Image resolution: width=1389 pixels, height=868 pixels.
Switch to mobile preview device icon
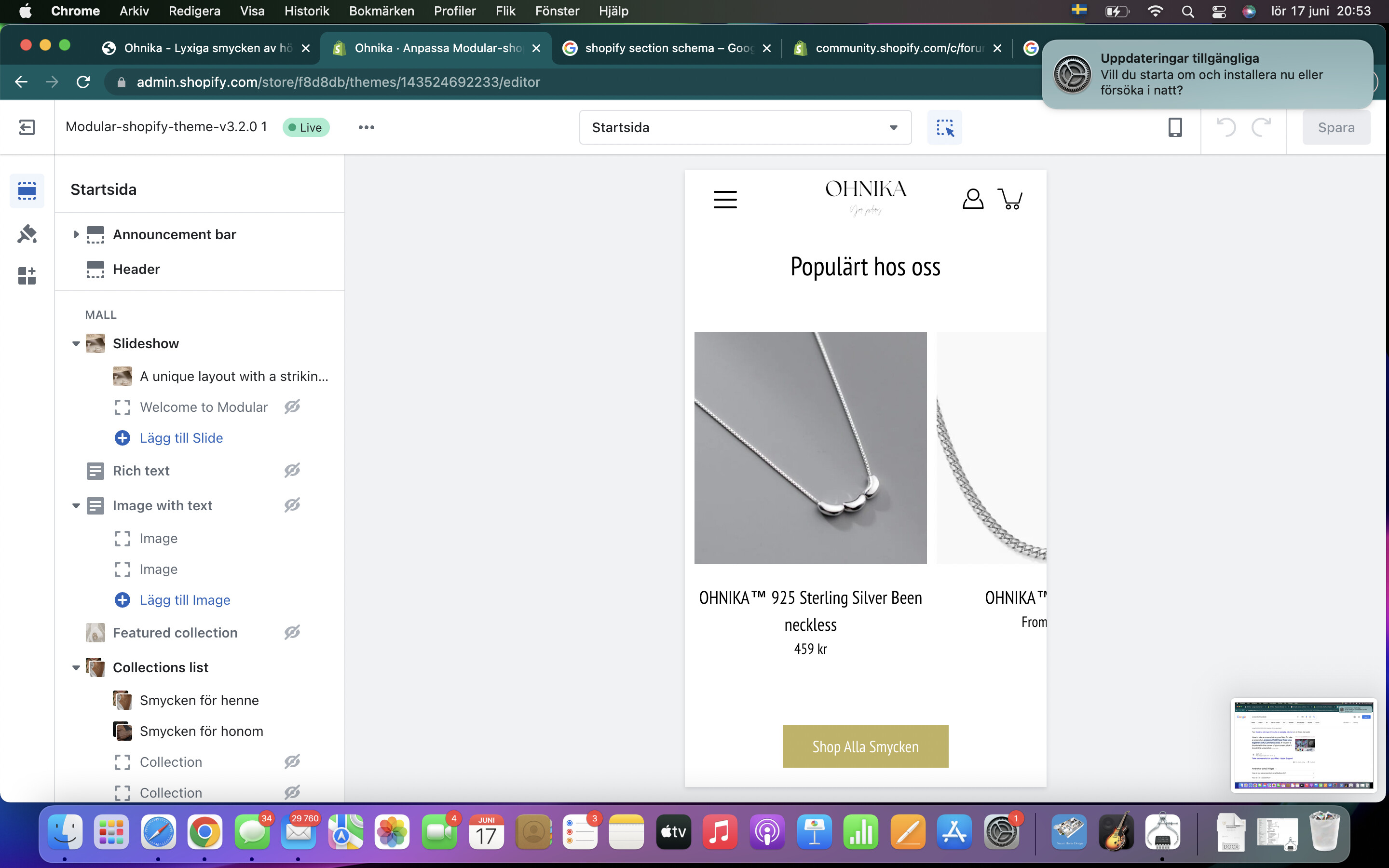click(x=1175, y=127)
